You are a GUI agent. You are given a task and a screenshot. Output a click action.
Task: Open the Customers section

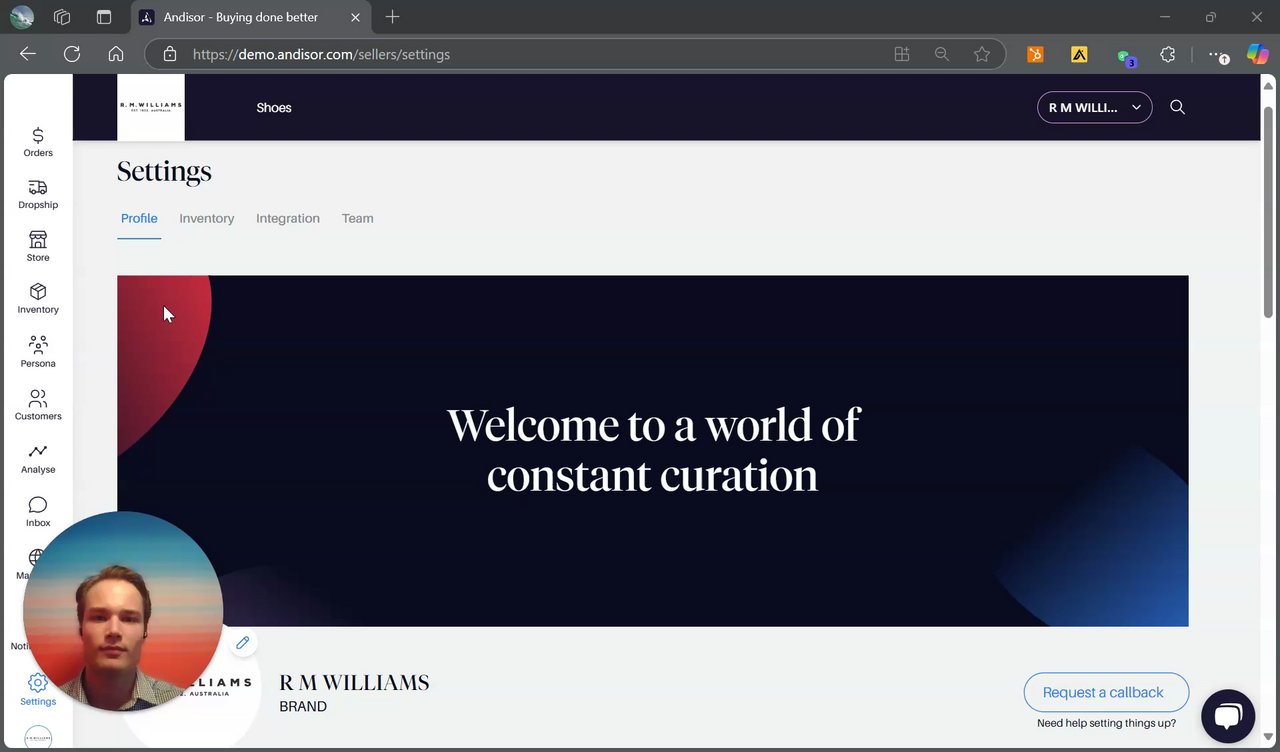click(x=38, y=405)
